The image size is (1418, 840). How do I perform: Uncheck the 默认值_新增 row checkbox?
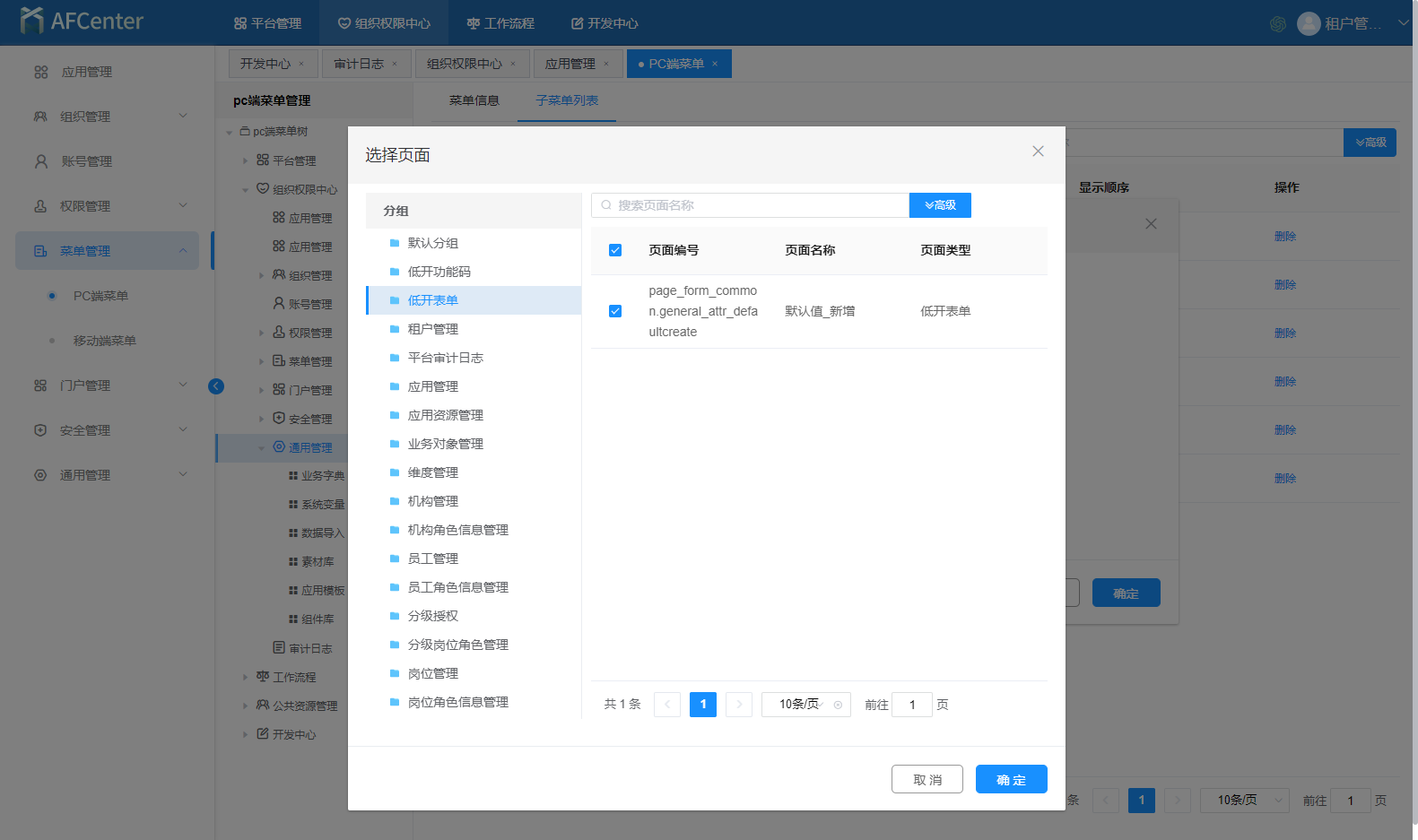[615, 311]
